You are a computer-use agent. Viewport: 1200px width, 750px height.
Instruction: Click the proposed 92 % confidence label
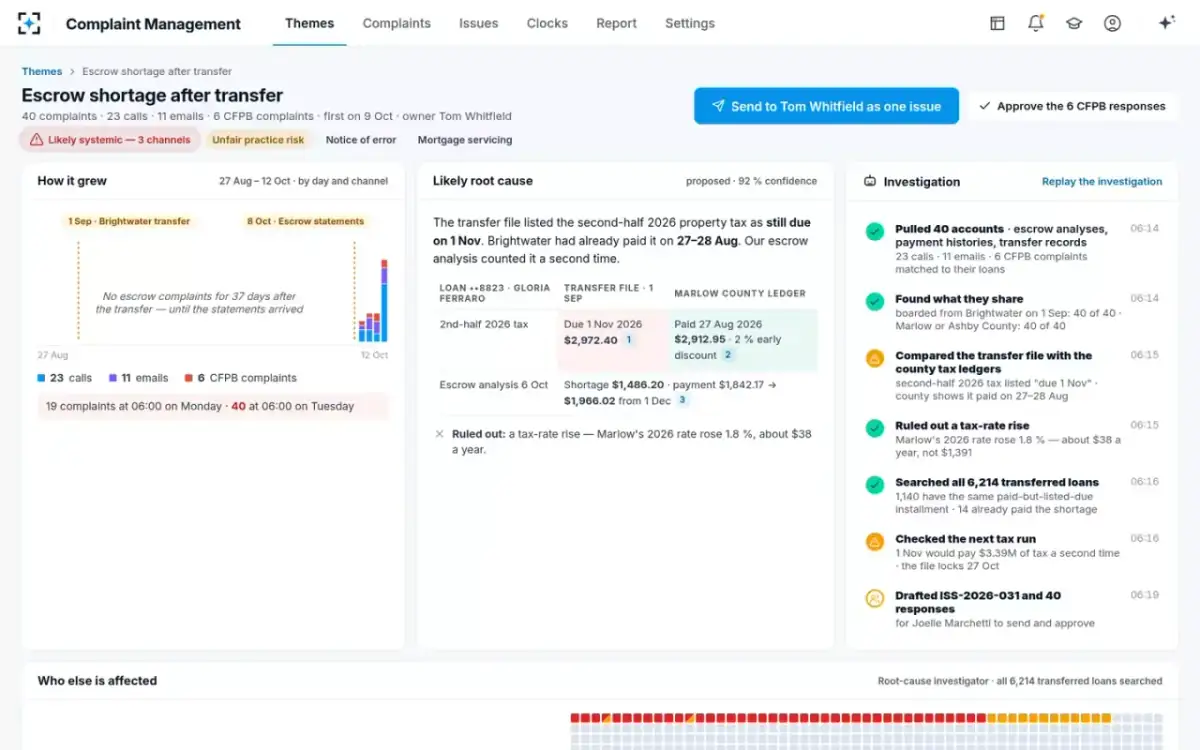pos(751,181)
